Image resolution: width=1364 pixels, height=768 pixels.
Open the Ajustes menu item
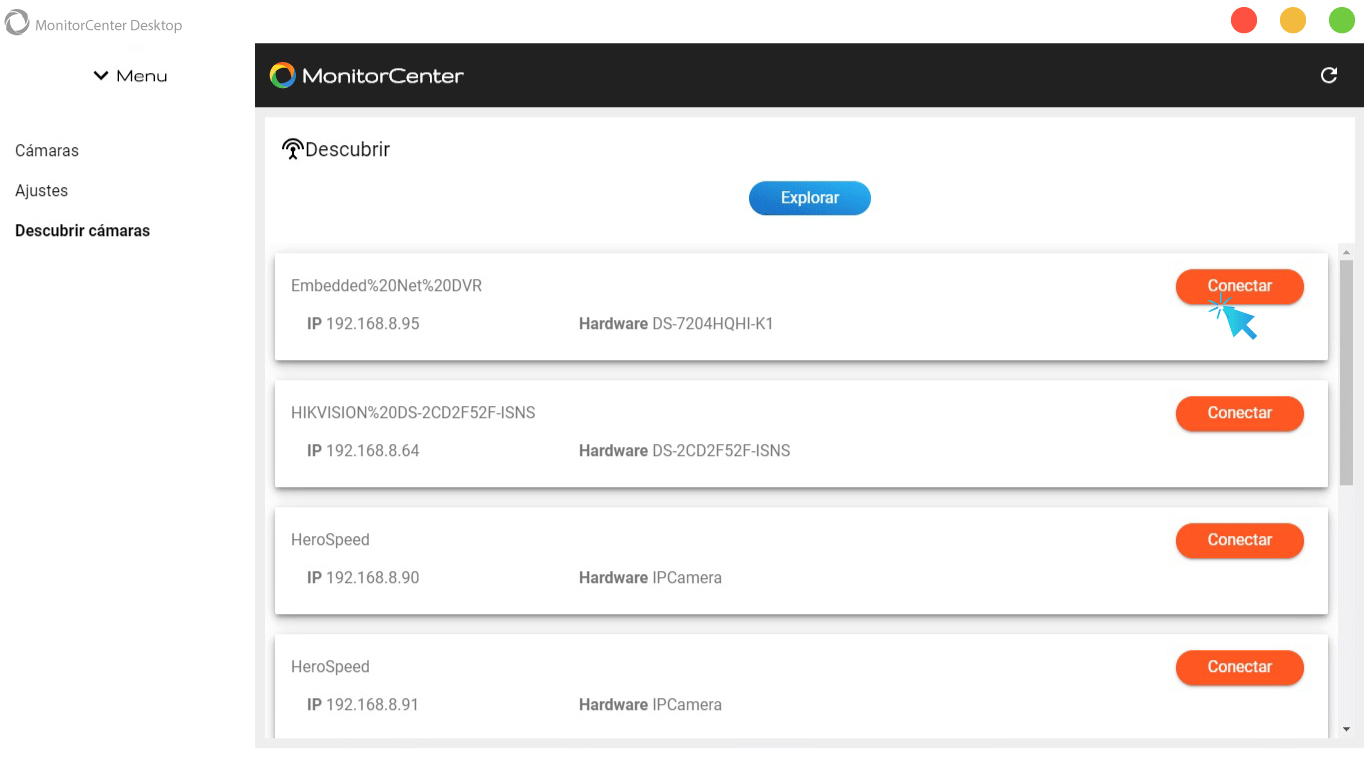click(x=42, y=190)
